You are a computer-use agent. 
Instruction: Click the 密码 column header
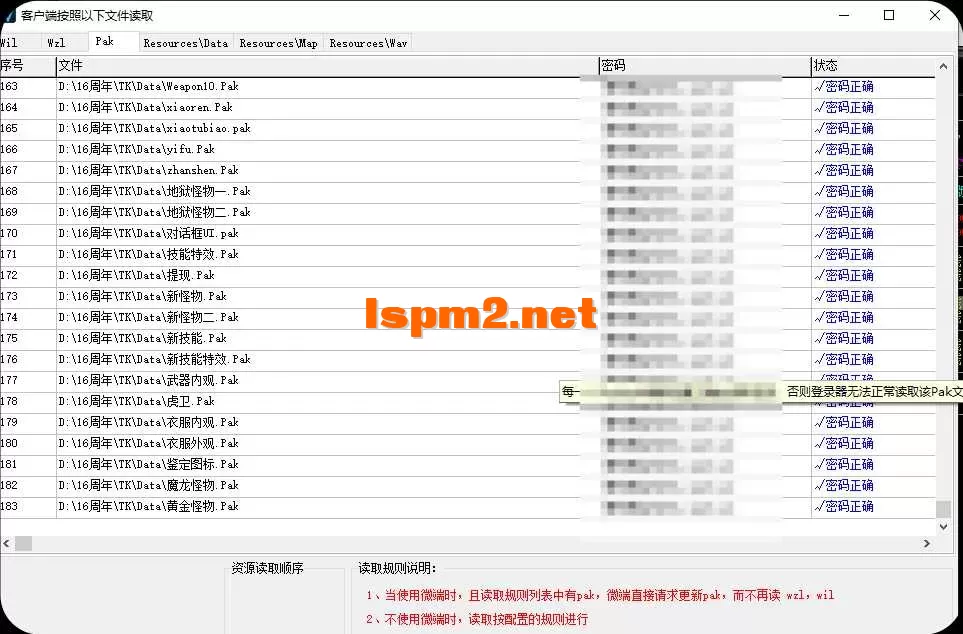pos(700,65)
